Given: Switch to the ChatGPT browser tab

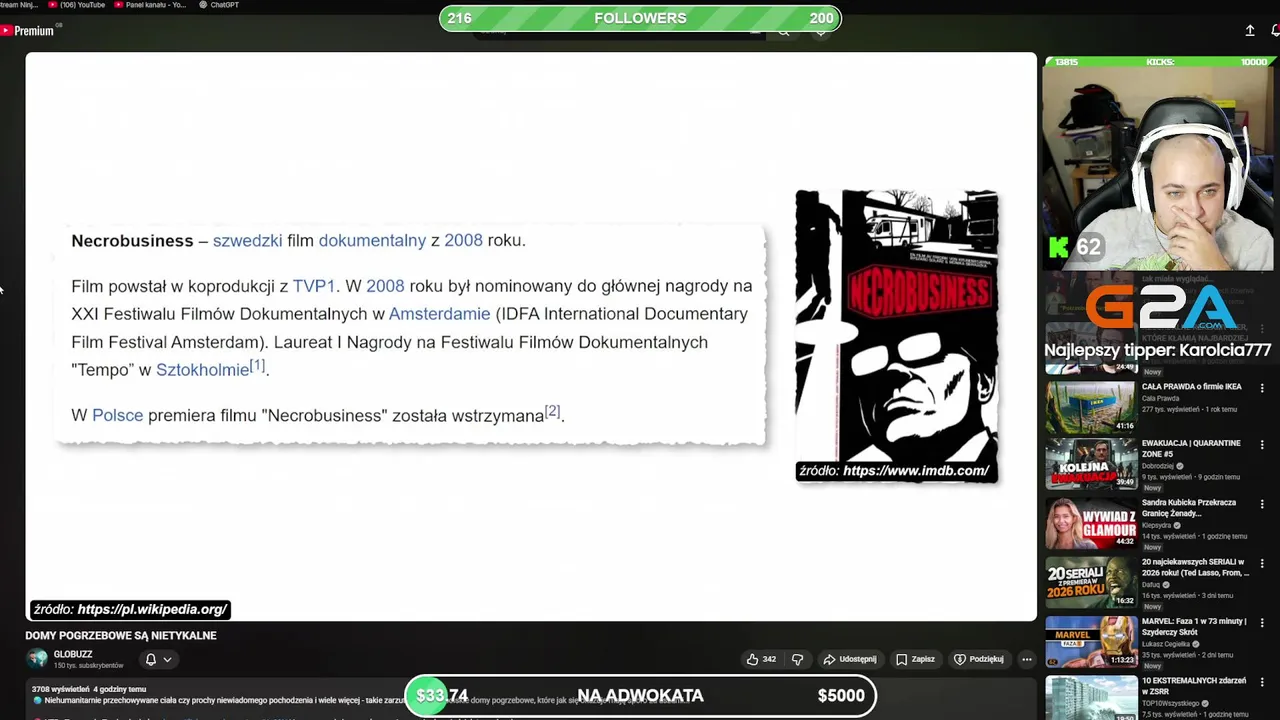Looking at the screenshot, I should point(219,5).
